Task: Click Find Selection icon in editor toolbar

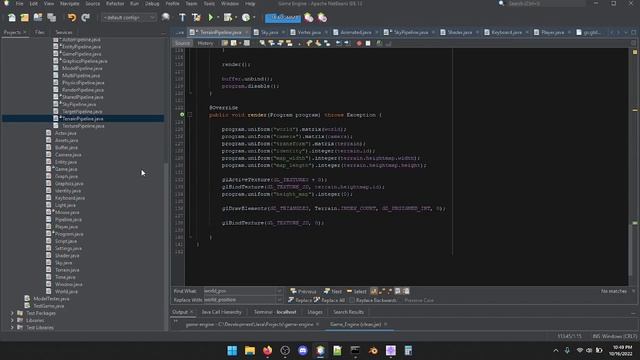Action: (x=262, y=43)
